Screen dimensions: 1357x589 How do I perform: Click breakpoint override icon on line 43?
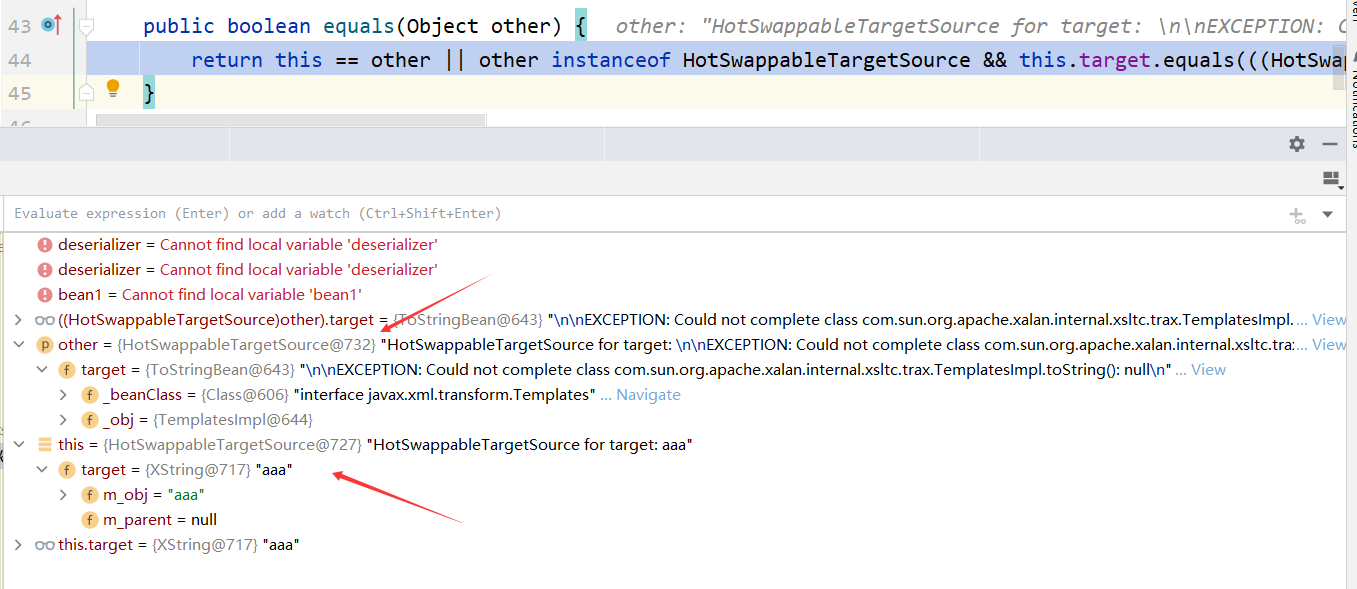tap(51, 26)
